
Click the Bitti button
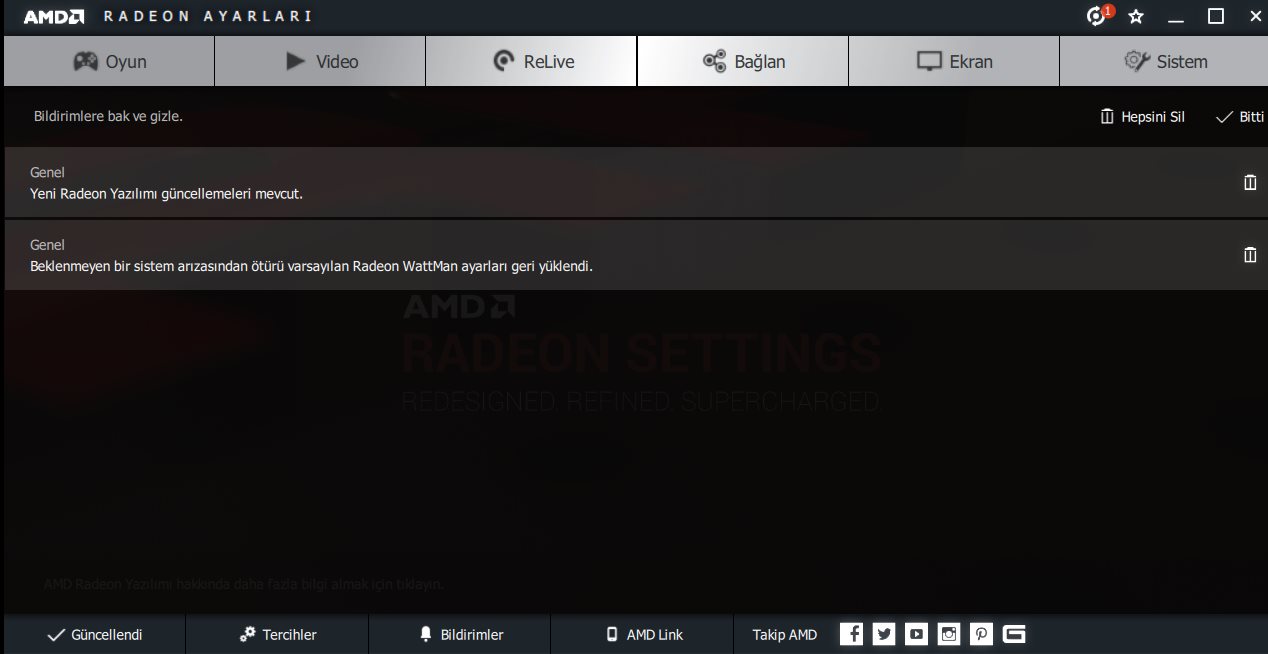[x=1240, y=117]
